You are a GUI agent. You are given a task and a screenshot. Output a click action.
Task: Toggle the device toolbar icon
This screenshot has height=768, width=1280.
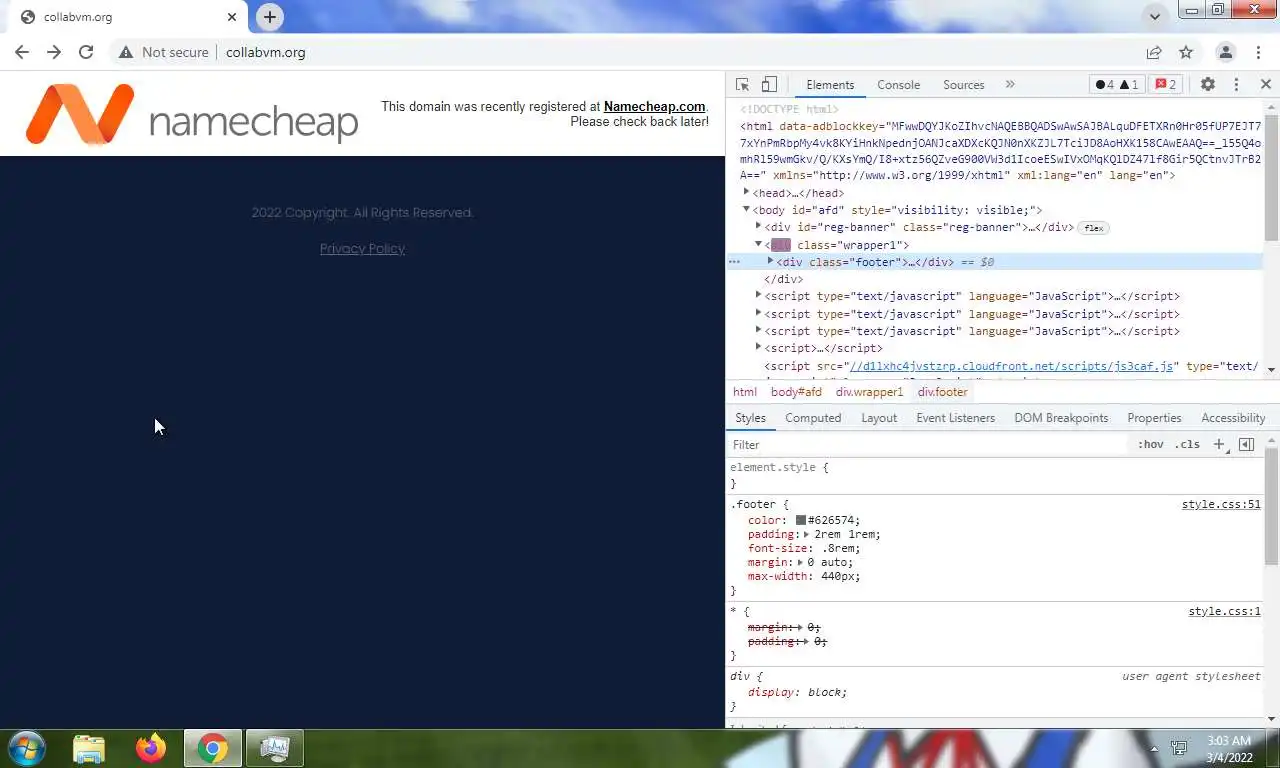click(x=769, y=85)
